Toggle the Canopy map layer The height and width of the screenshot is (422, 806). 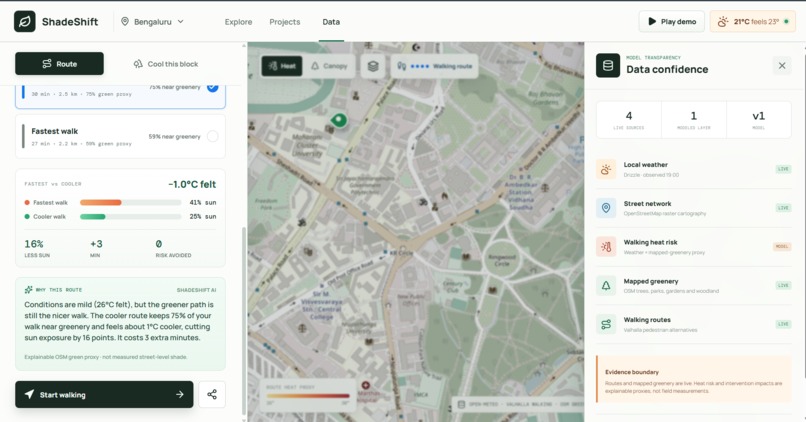tap(329, 66)
